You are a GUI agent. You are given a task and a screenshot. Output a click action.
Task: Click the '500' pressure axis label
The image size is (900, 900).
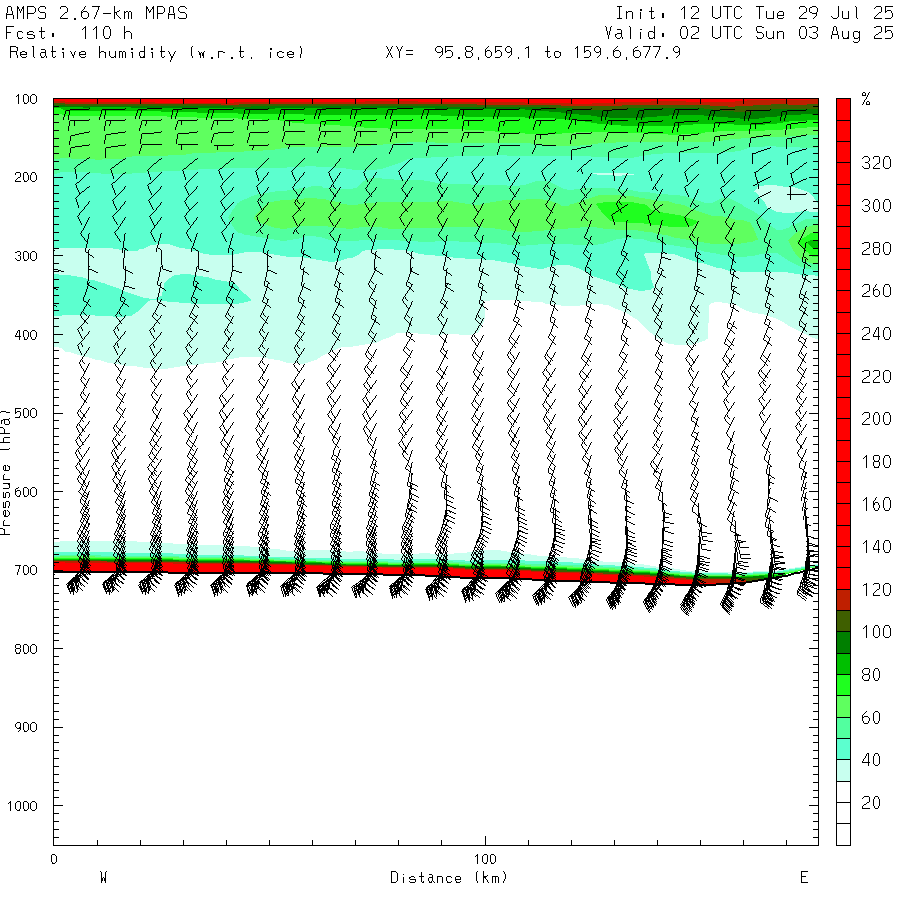[26, 413]
